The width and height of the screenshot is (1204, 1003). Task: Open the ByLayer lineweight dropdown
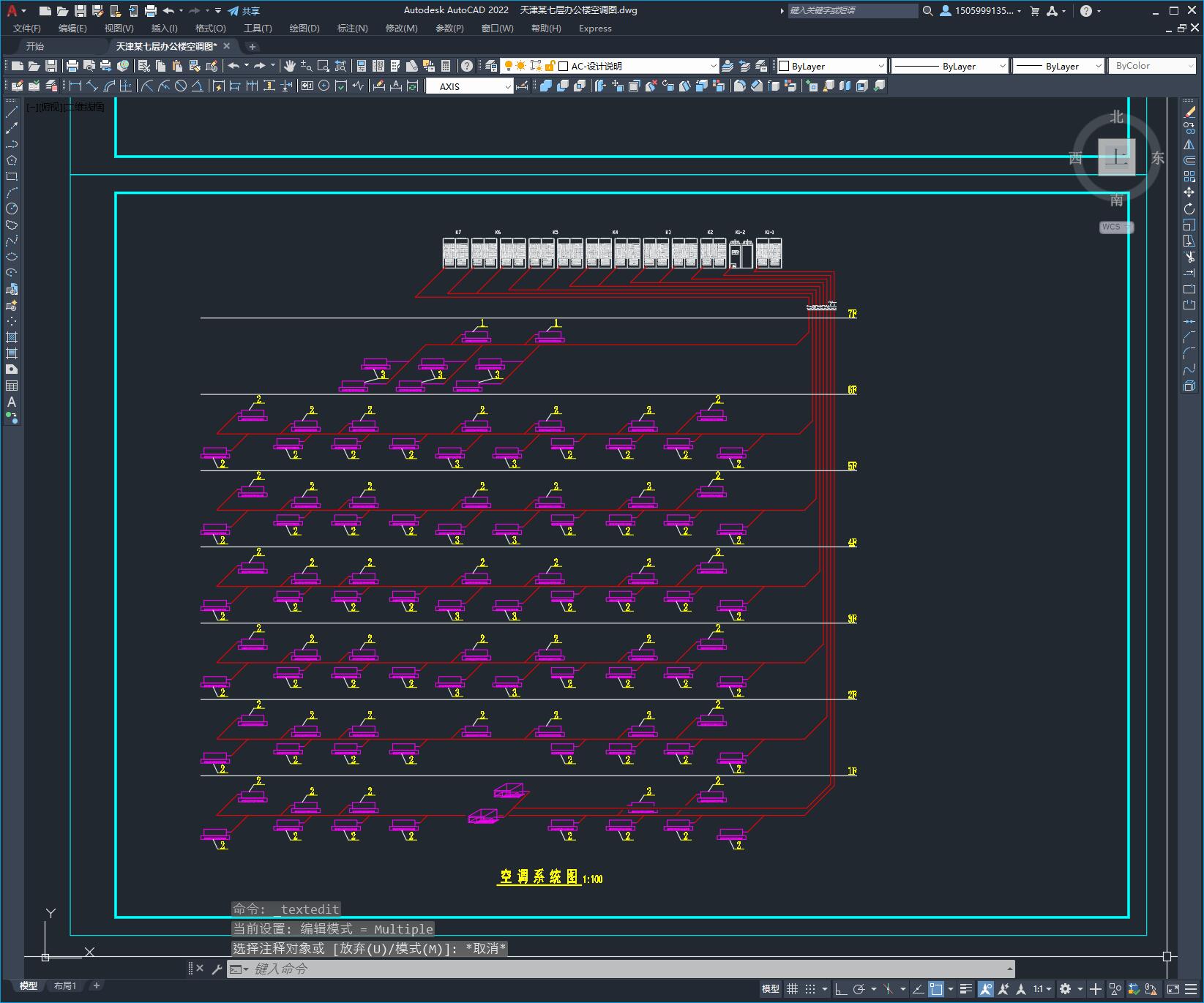pyautogui.click(x=1058, y=66)
